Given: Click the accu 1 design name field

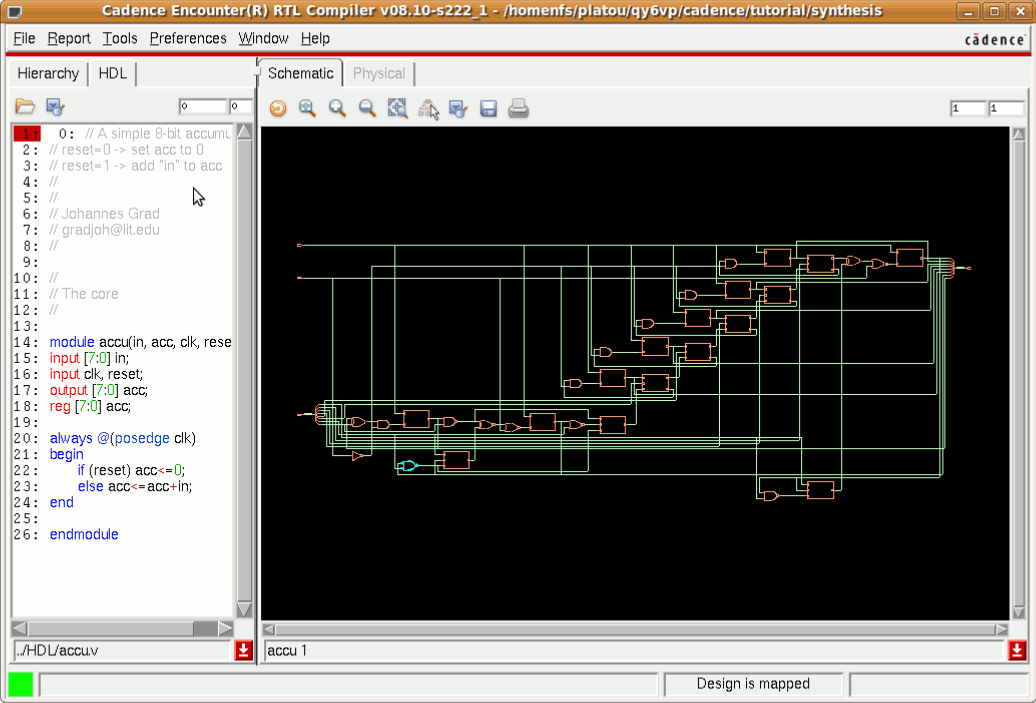Looking at the screenshot, I should tap(634, 651).
